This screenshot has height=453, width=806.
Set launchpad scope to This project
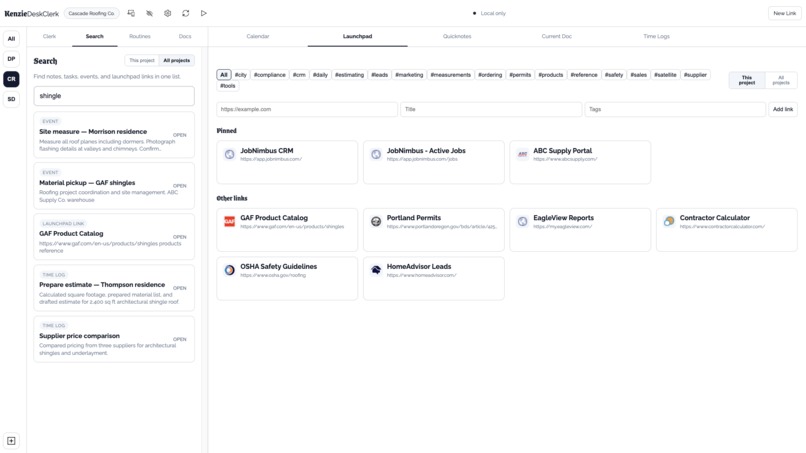click(747, 80)
